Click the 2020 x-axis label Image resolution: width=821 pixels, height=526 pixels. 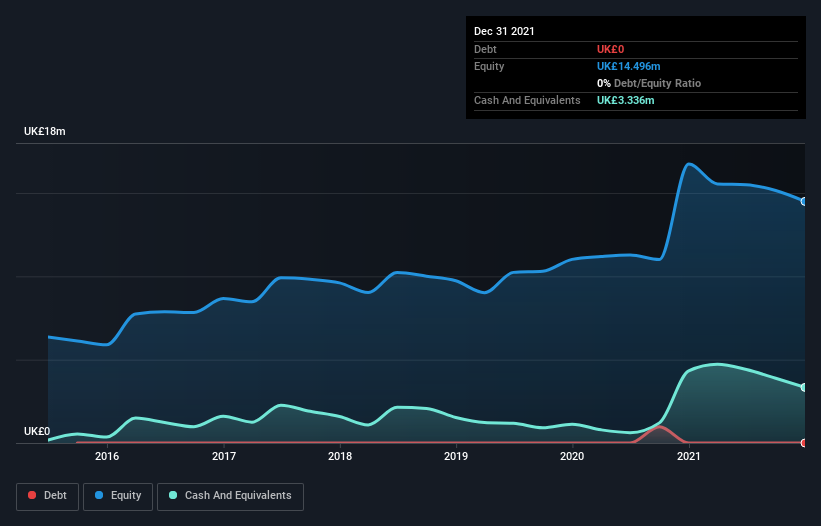572,456
